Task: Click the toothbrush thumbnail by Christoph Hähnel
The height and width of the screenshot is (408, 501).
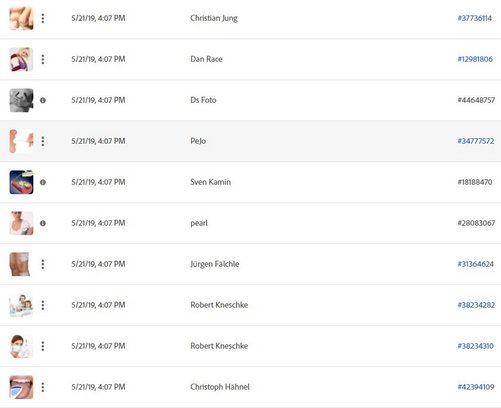Action: click(21, 387)
